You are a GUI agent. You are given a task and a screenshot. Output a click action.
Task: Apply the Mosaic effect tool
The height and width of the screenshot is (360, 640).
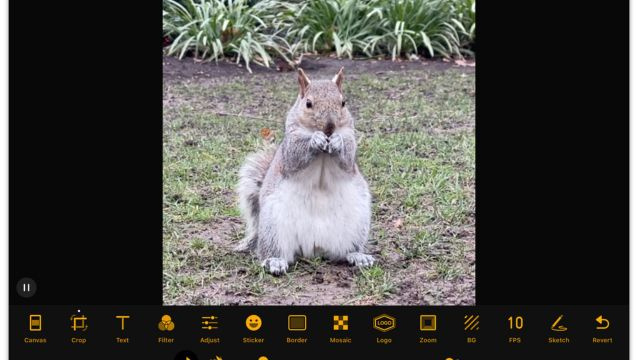pyautogui.click(x=340, y=328)
